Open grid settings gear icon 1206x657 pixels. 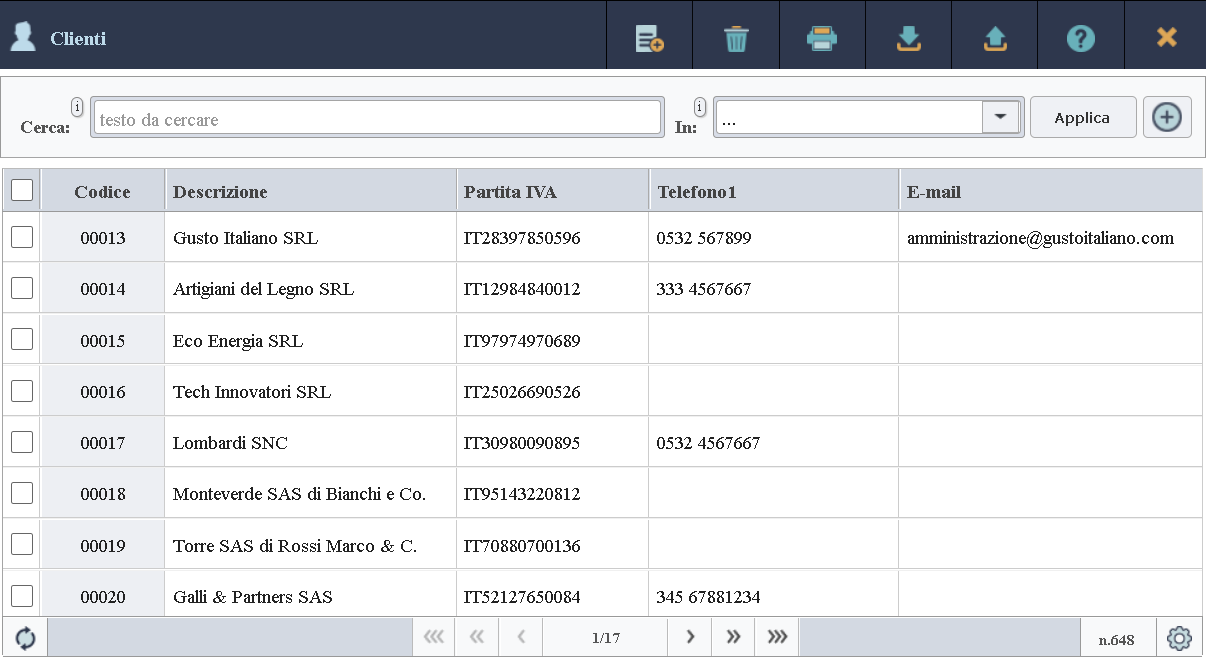(x=1180, y=638)
